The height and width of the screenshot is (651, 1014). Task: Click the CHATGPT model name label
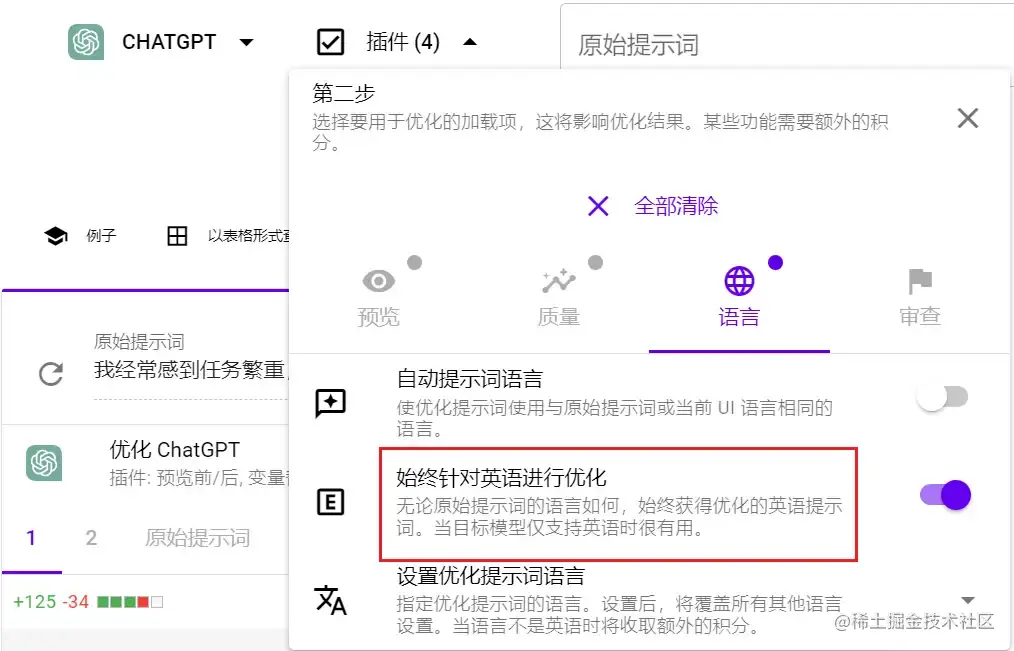pos(169,42)
